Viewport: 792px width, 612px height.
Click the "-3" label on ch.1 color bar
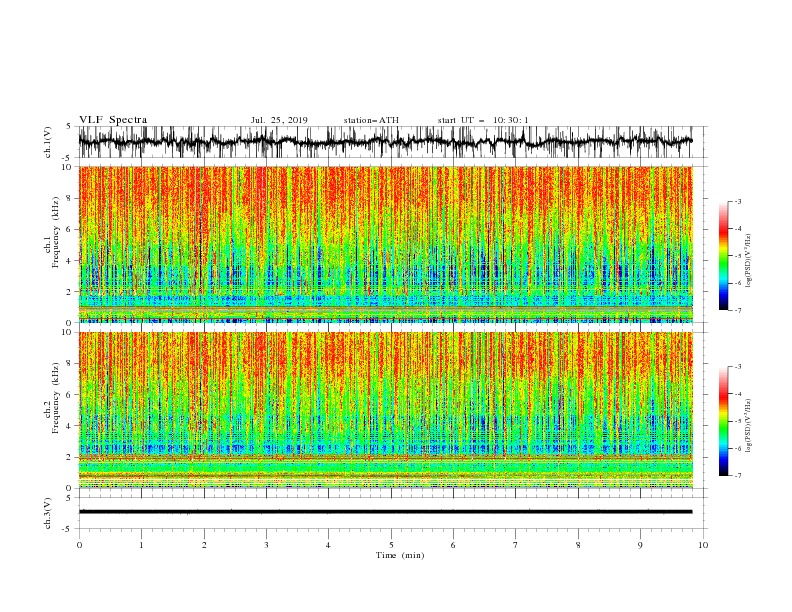[738, 201]
